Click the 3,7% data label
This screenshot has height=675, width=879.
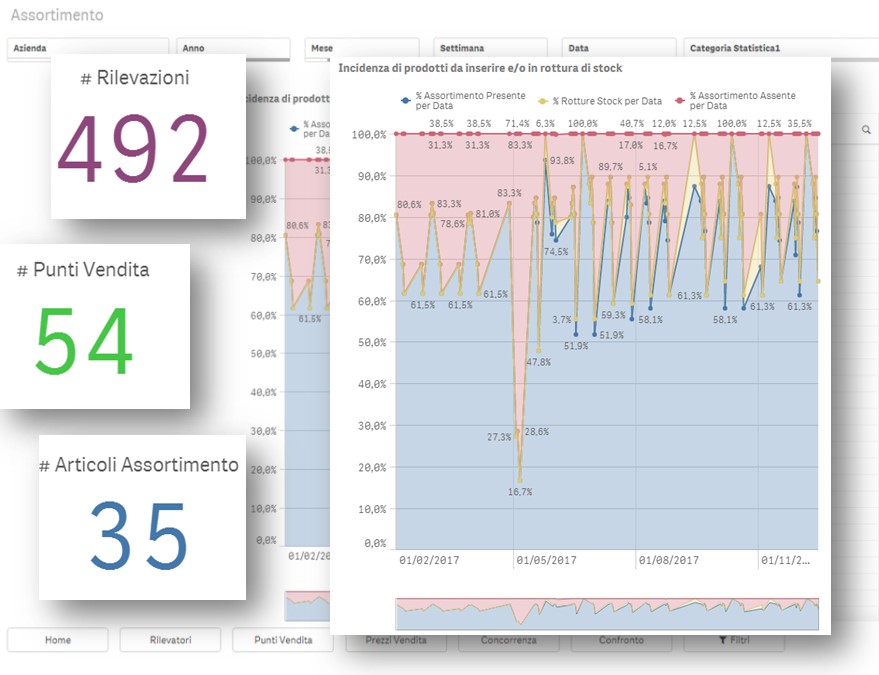click(x=562, y=320)
